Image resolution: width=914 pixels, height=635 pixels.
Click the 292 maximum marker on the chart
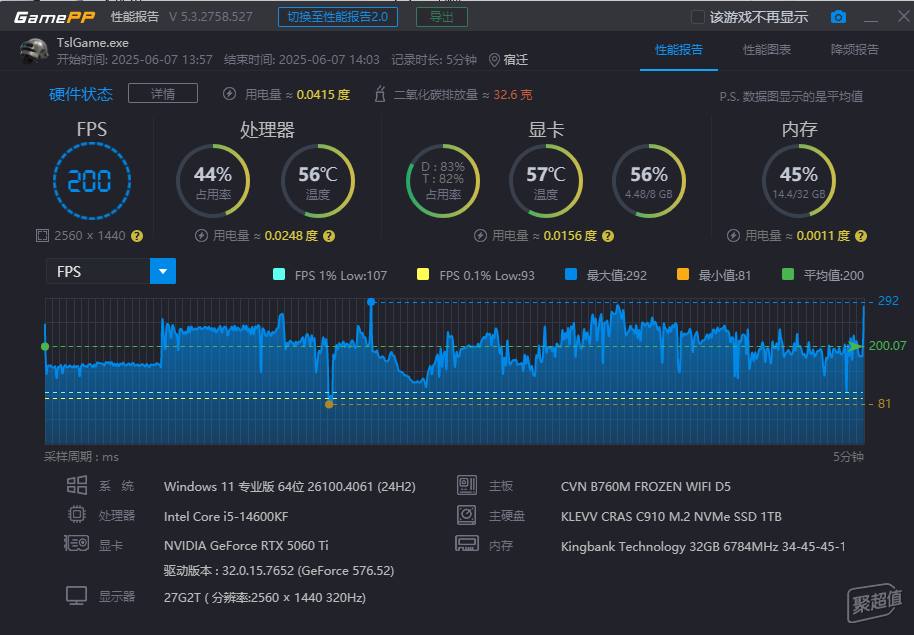click(371, 301)
